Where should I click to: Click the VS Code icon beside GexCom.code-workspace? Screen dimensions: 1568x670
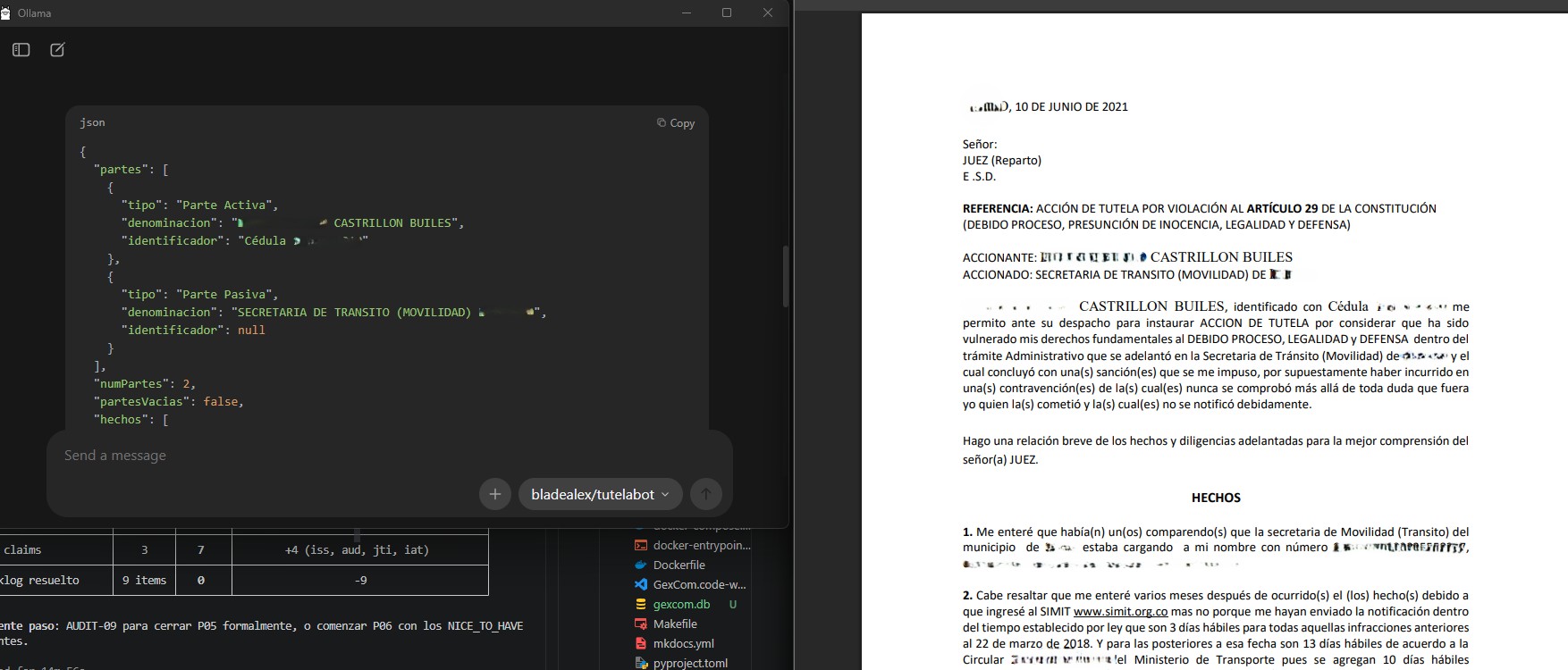(x=640, y=584)
